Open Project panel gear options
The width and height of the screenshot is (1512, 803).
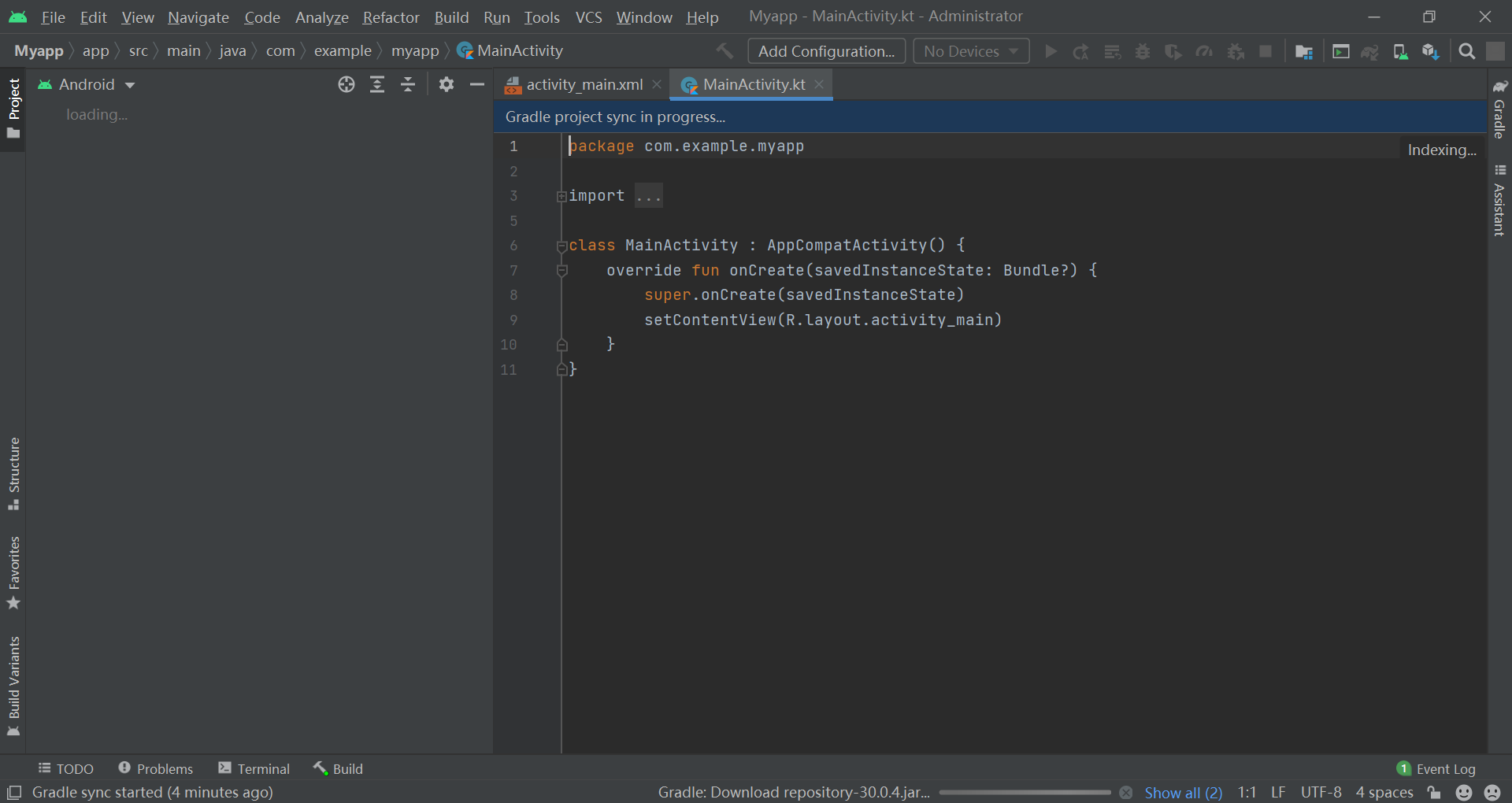click(447, 84)
